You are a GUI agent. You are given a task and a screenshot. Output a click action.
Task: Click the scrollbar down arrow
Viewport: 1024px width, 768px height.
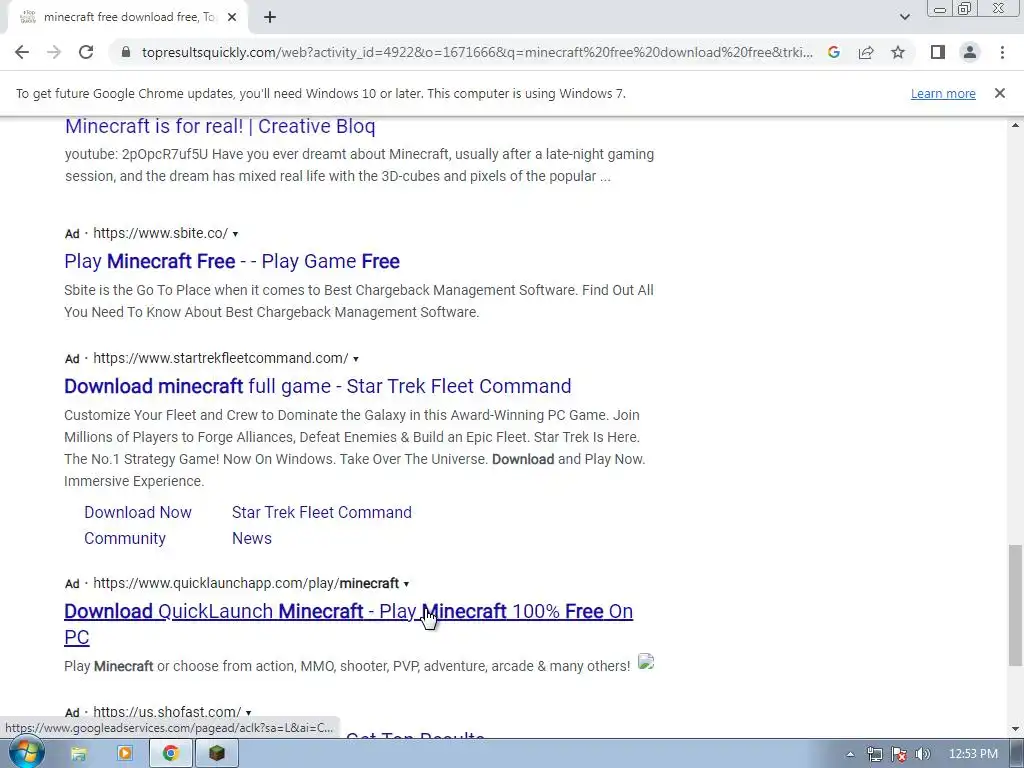pyautogui.click(x=1015, y=729)
